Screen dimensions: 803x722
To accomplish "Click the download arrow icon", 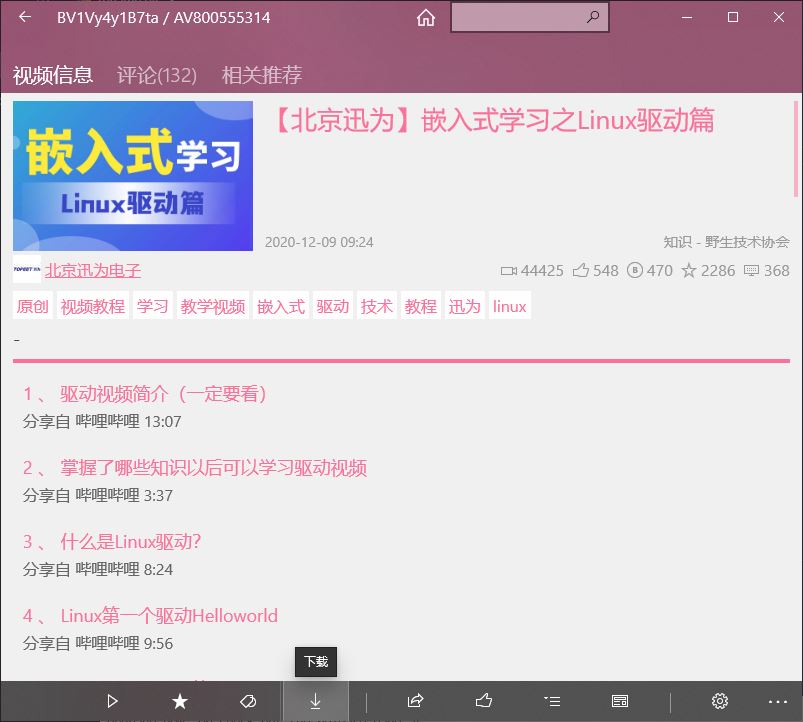I will pyautogui.click(x=315, y=701).
